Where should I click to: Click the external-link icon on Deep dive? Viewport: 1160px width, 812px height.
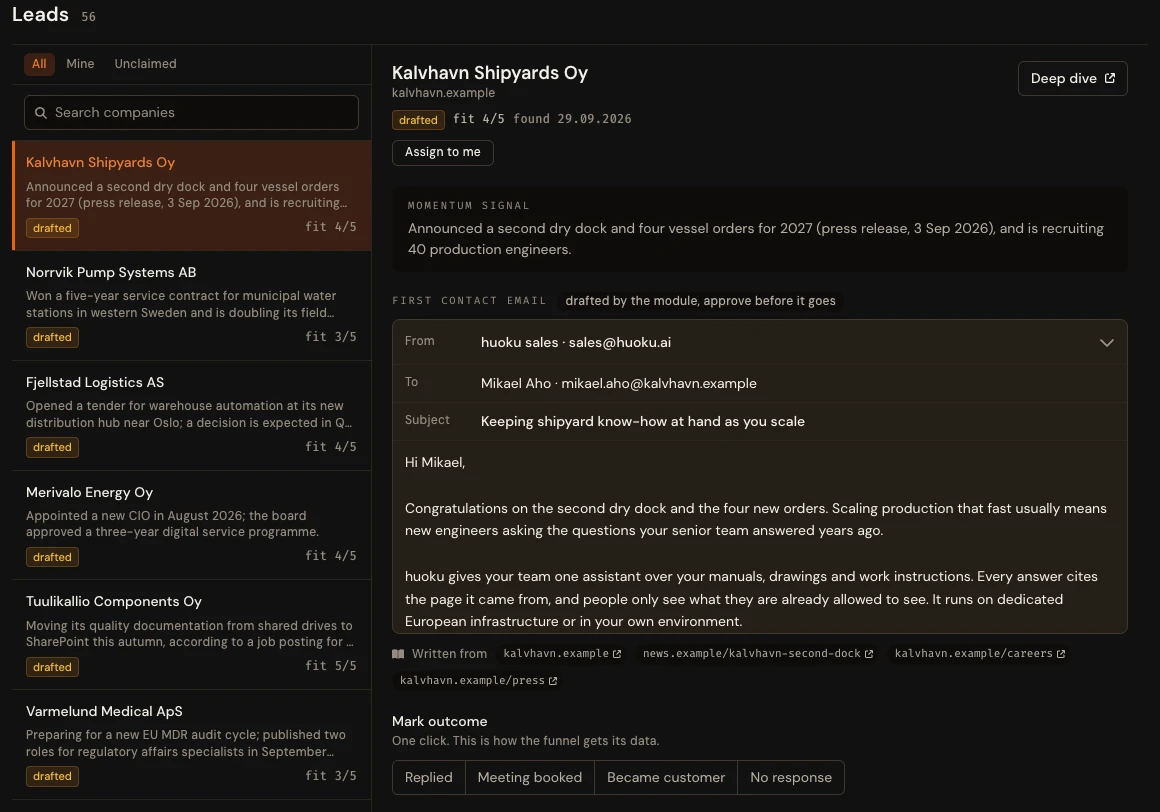[x=1110, y=78]
